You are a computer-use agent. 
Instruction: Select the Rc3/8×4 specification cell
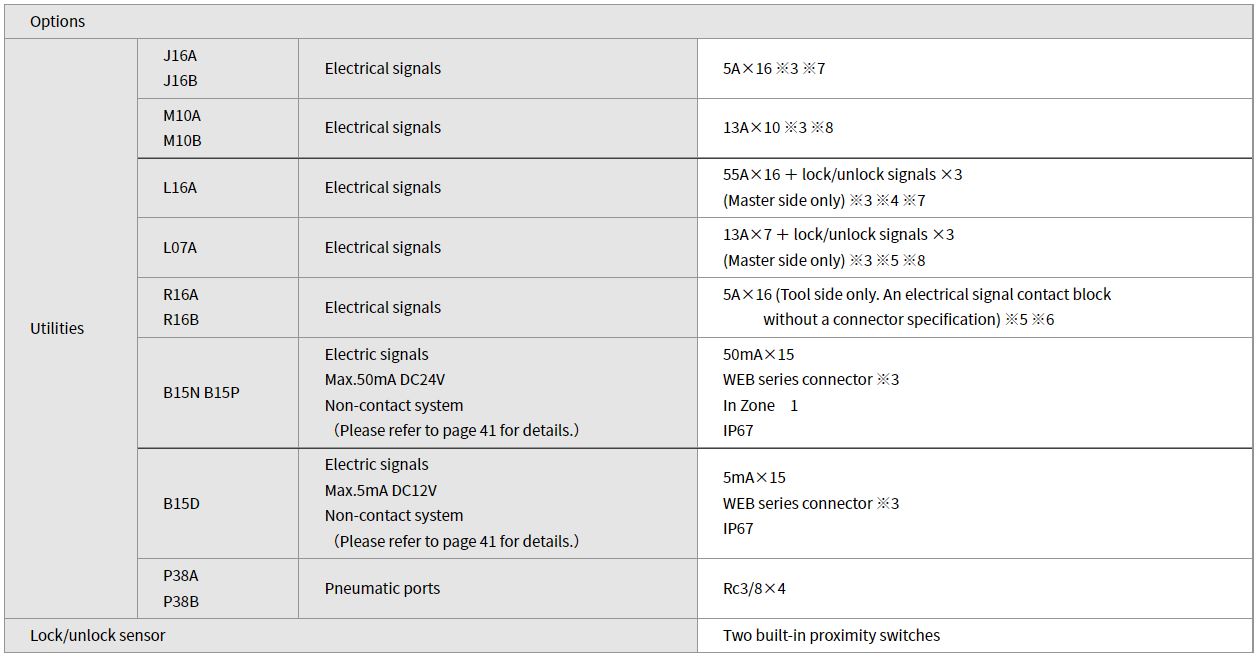coord(975,588)
